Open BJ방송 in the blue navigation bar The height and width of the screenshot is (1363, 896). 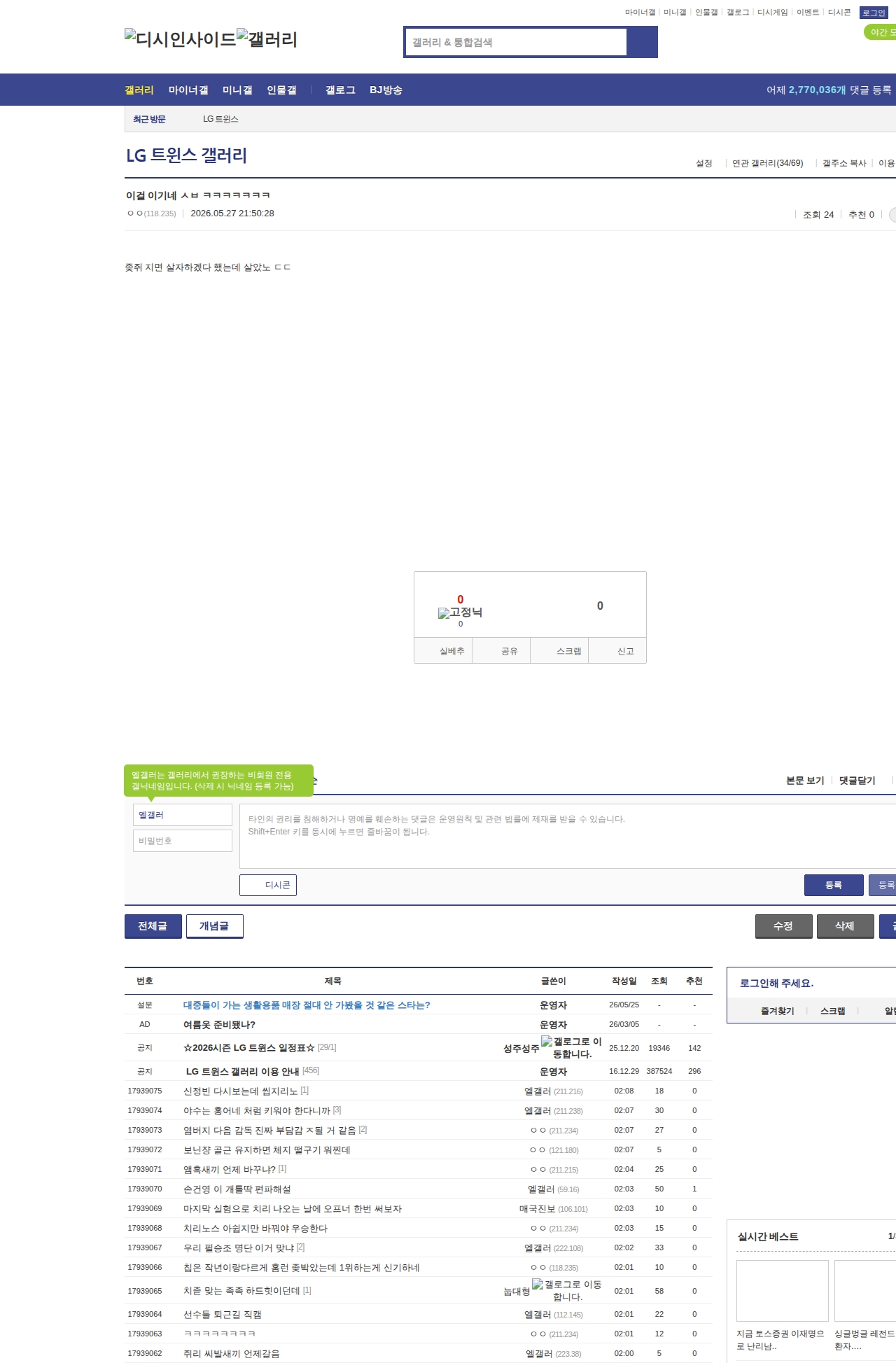click(x=386, y=90)
